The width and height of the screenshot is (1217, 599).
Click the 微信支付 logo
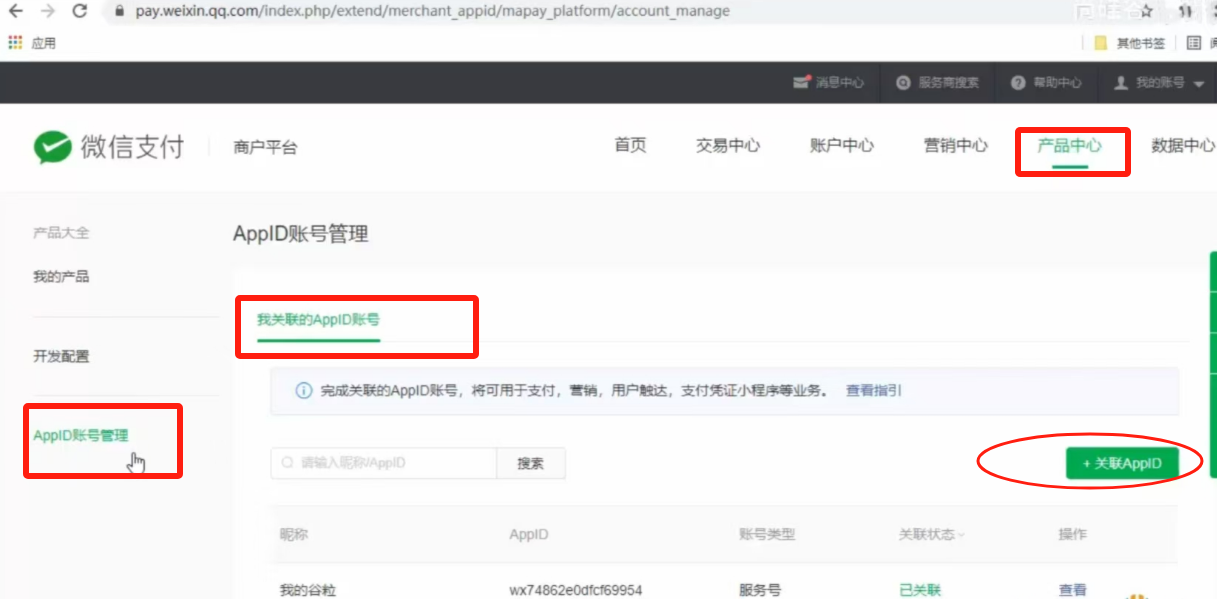click(x=109, y=147)
